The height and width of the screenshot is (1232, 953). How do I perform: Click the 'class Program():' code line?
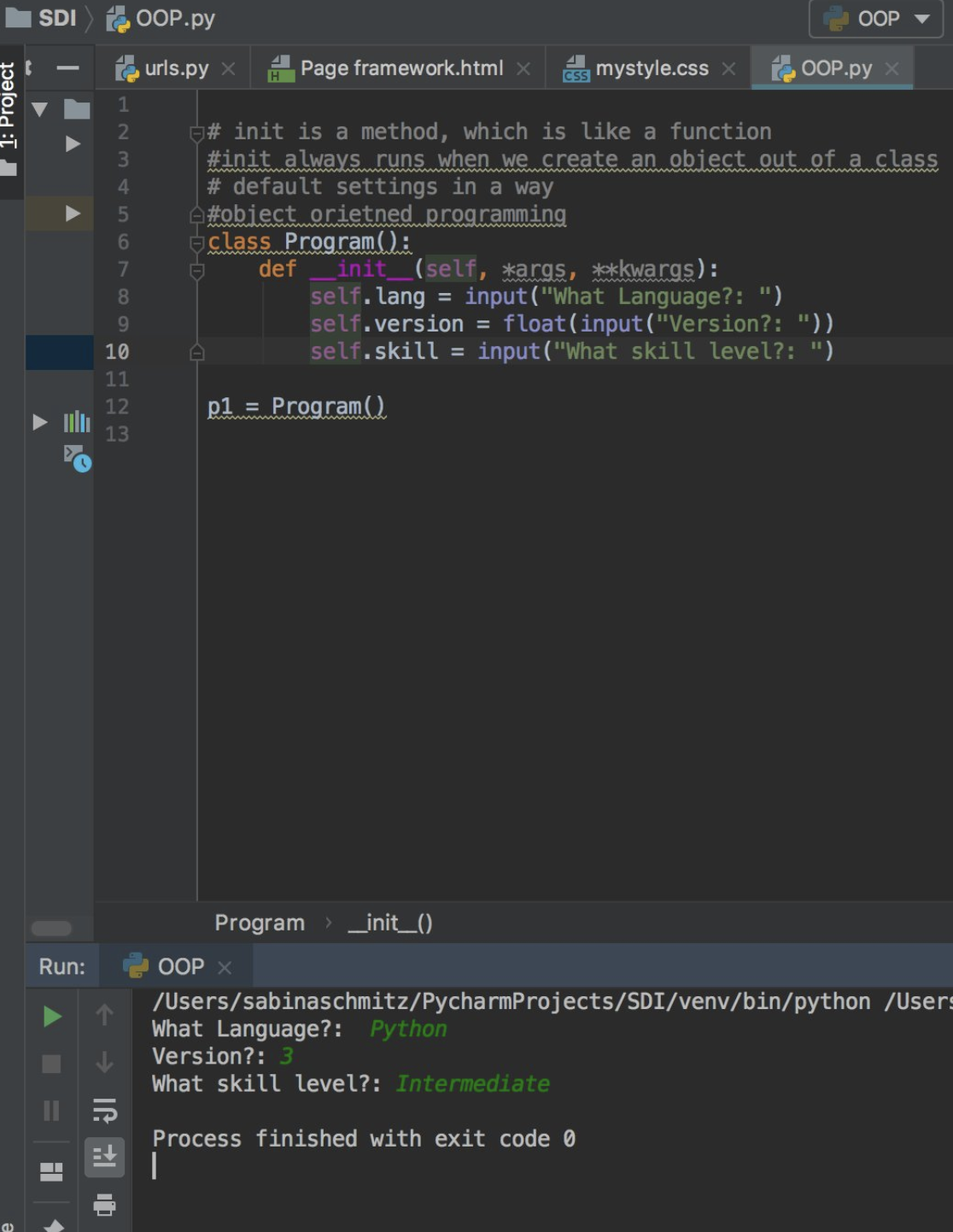pos(309,243)
